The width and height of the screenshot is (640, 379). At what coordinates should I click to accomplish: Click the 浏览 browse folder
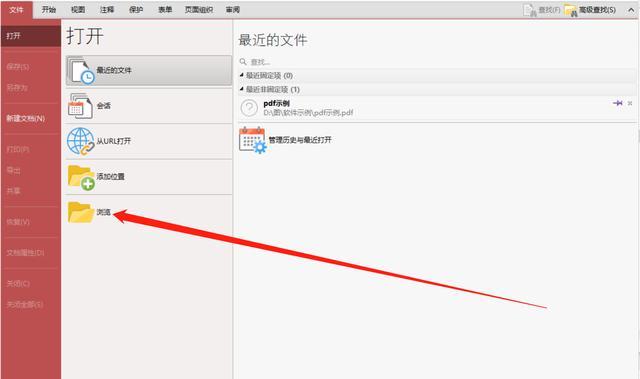pyautogui.click(x=149, y=212)
